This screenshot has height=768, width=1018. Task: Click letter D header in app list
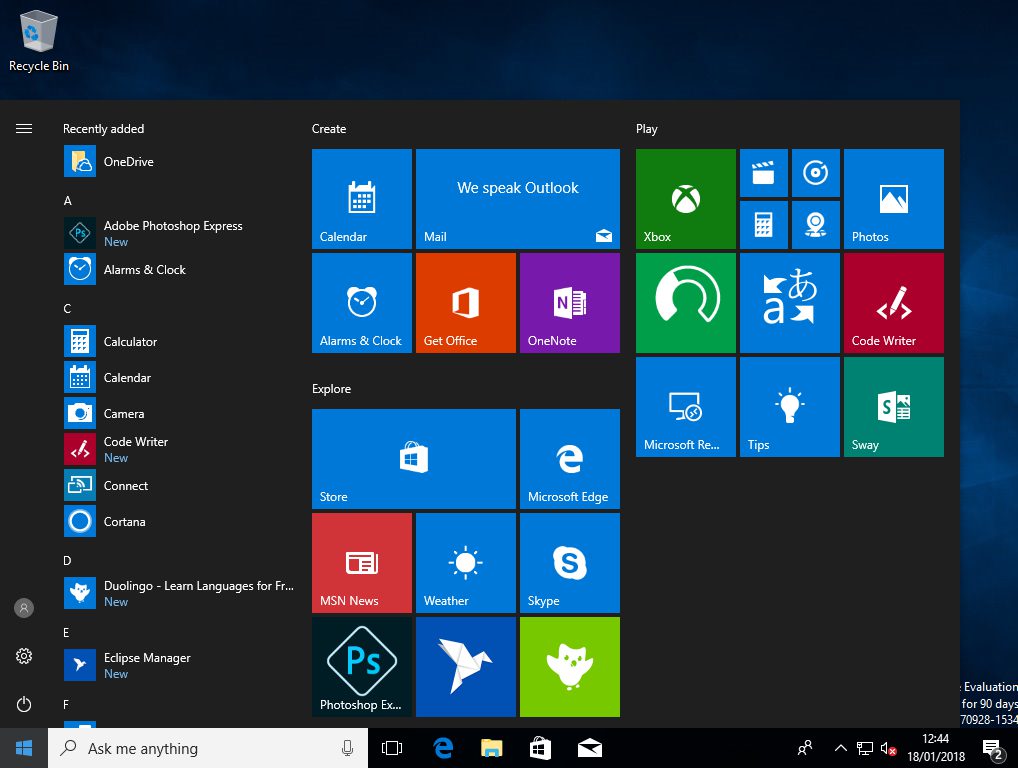pyautogui.click(x=67, y=560)
